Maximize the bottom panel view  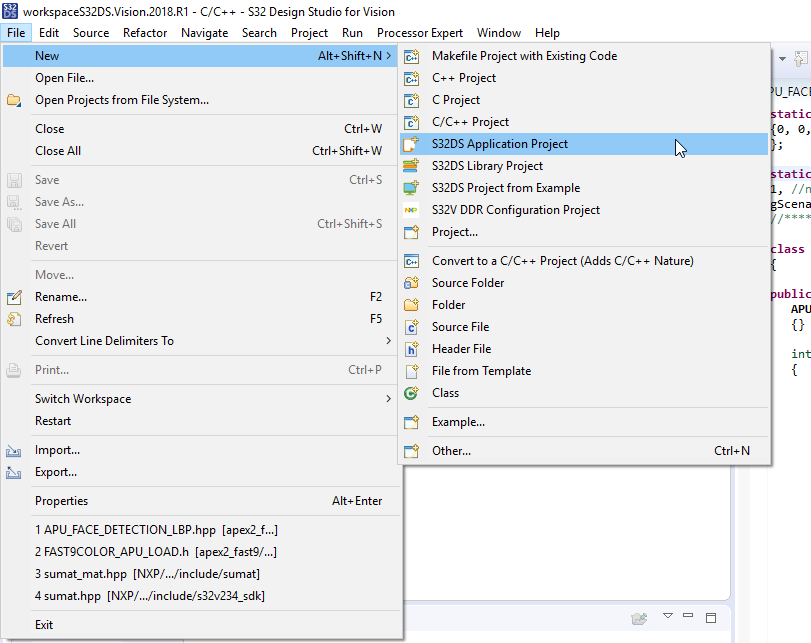(711, 618)
